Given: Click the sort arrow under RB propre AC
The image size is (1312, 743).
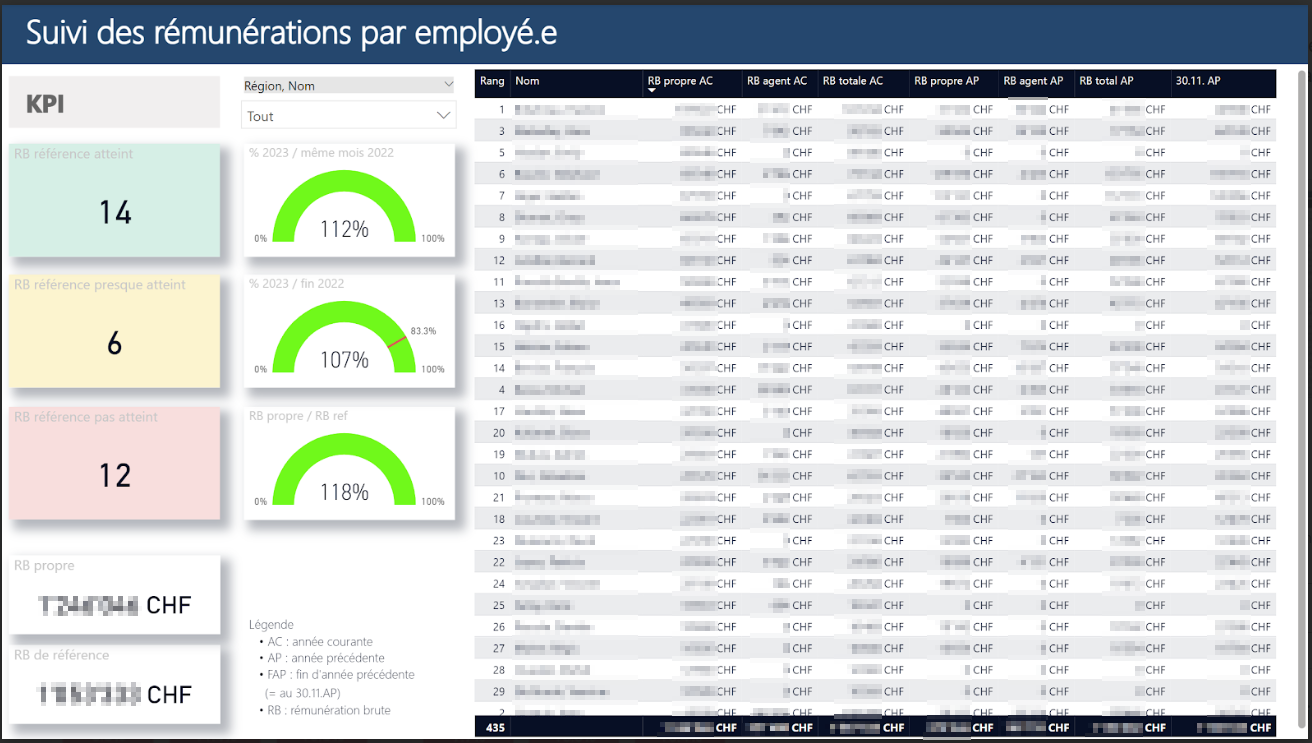Looking at the screenshot, I should click(652, 91).
